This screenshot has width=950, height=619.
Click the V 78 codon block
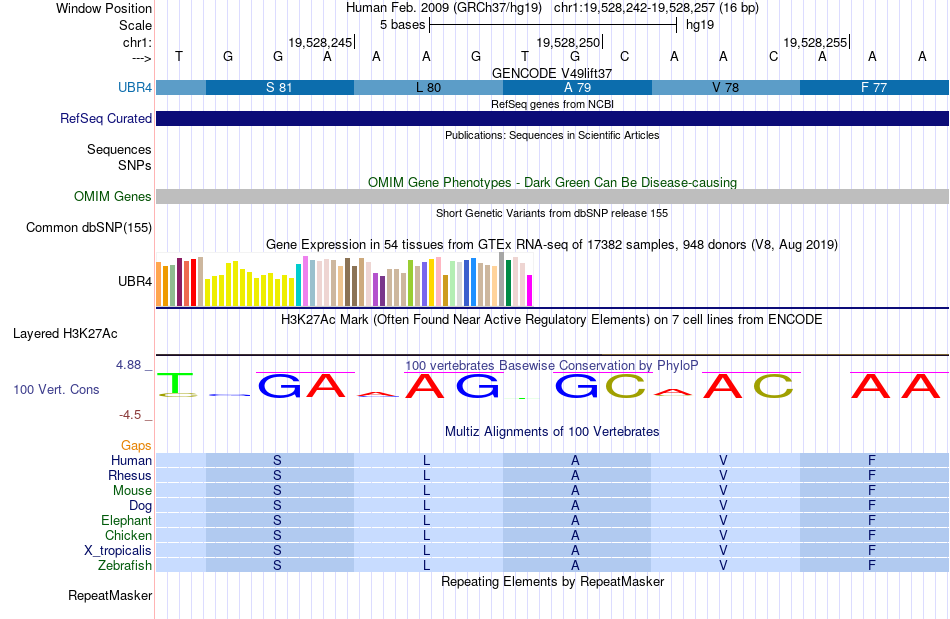pos(726,87)
